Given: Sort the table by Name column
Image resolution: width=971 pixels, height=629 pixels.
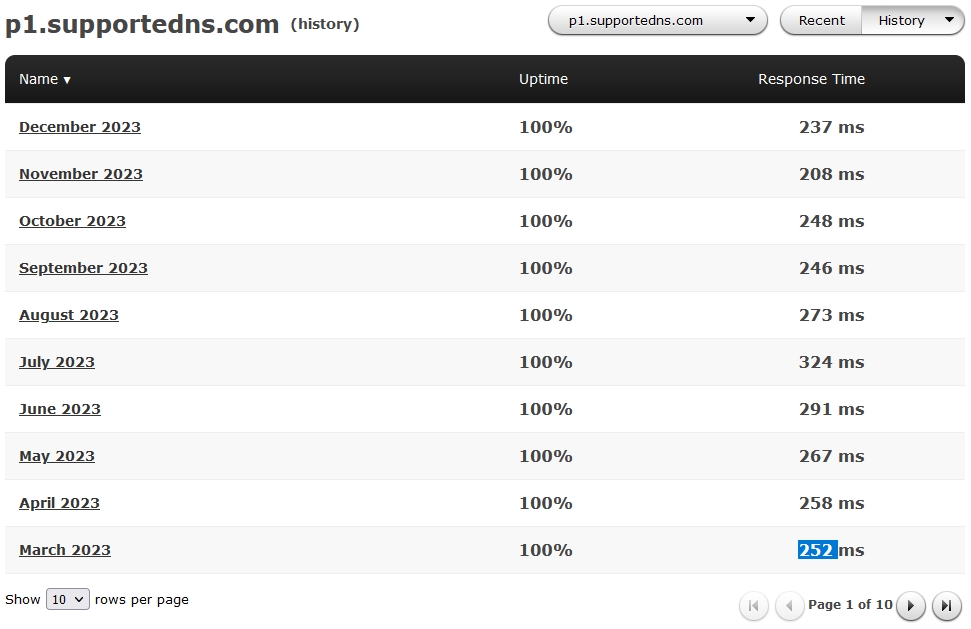Looking at the screenshot, I should pyautogui.click(x=44, y=79).
